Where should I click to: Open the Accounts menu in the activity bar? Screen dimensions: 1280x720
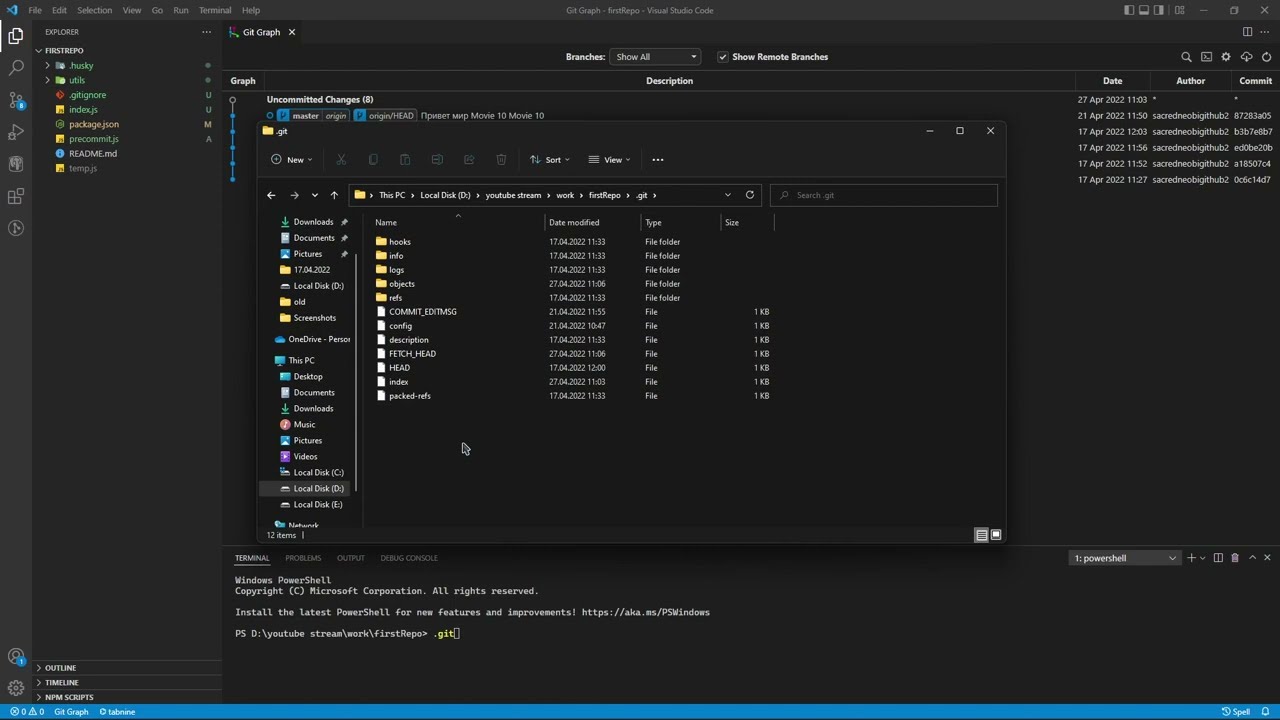(x=16, y=657)
